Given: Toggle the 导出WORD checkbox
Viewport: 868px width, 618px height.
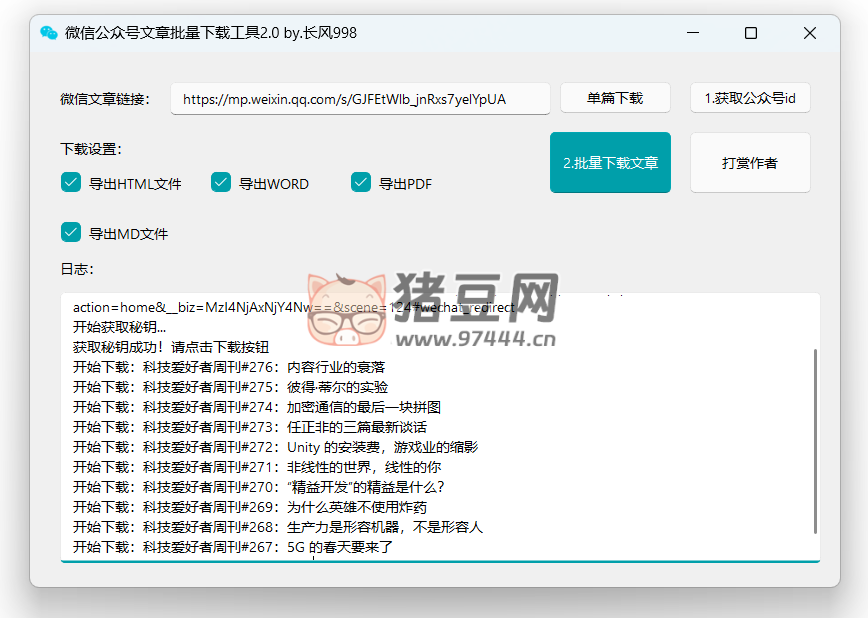Looking at the screenshot, I should tap(221, 182).
